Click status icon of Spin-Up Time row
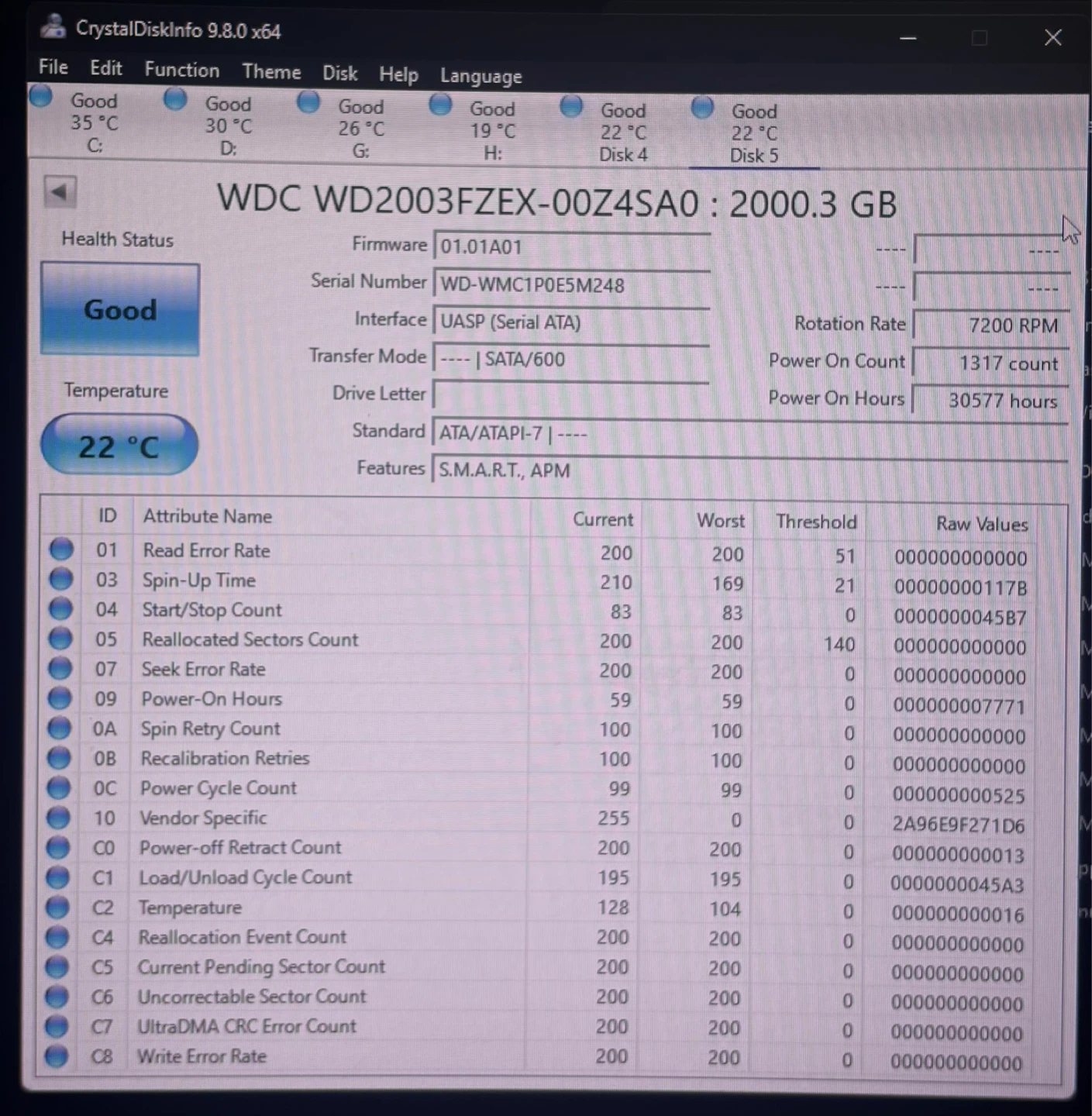 coord(61,579)
